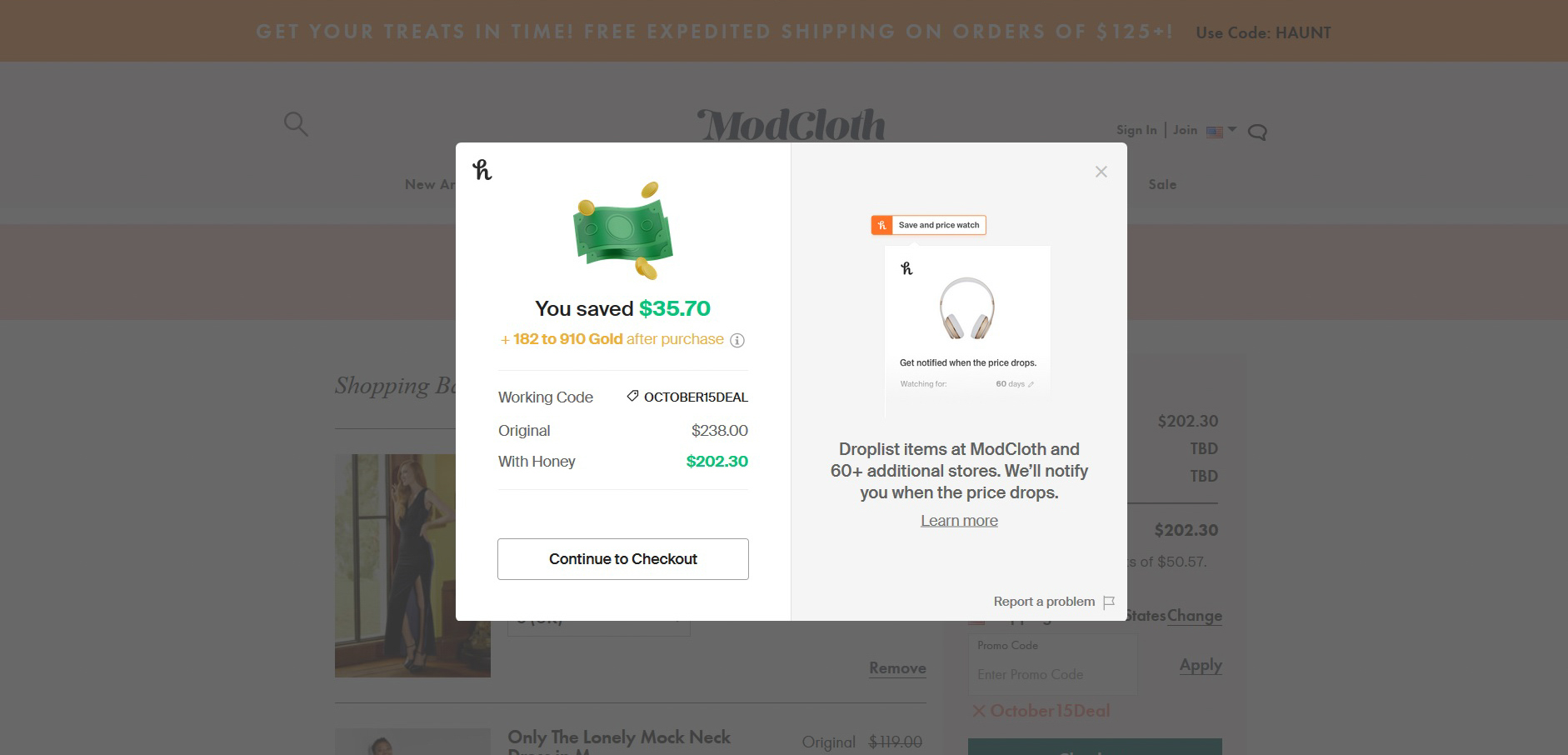This screenshot has height=755, width=1568.
Task: Close the Honey savings popup
Action: tap(1101, 172)
